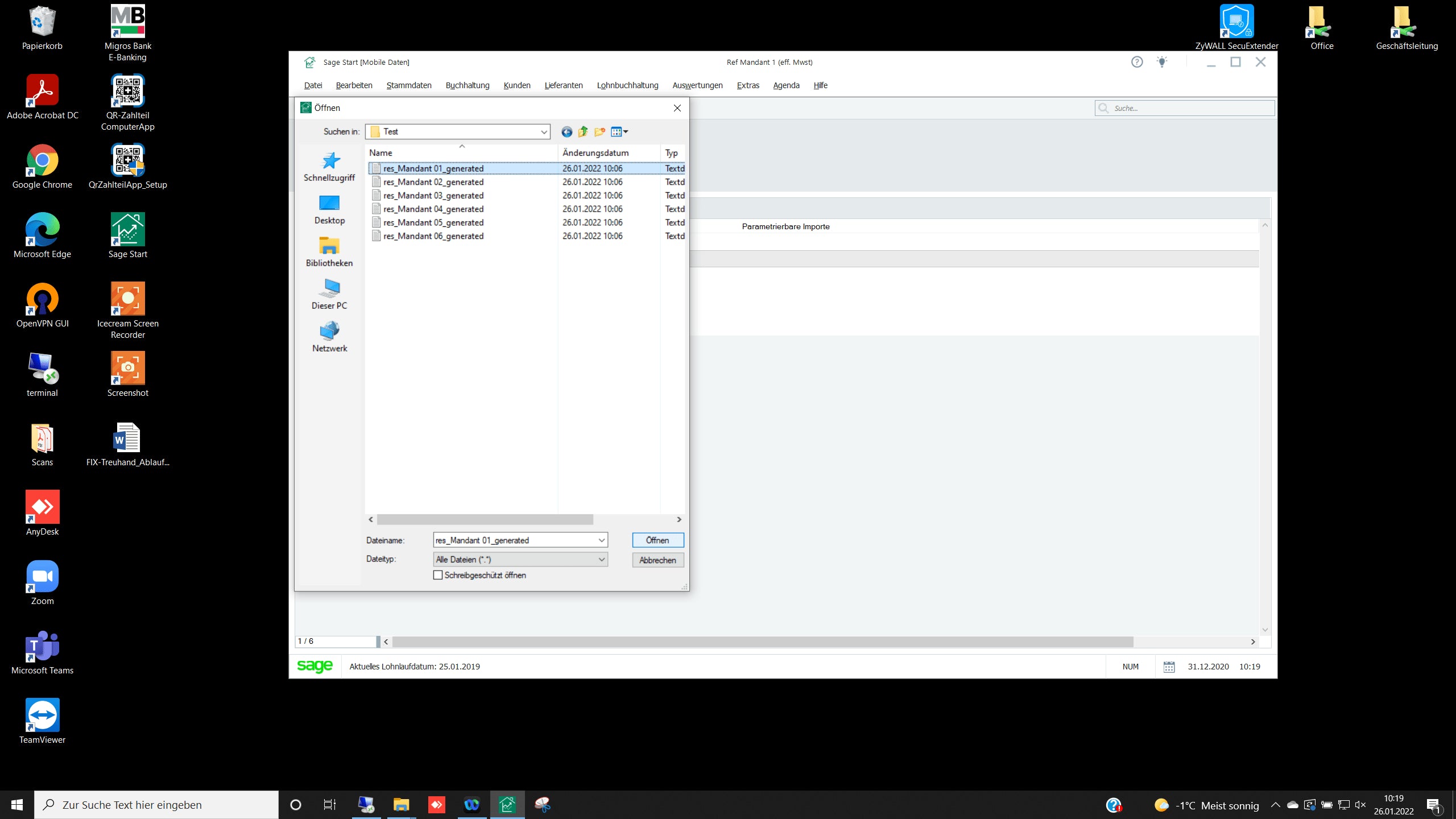Click the help question mark icon in title bar
Viewport: 1456px width, 819px height.
point(1136,62)
